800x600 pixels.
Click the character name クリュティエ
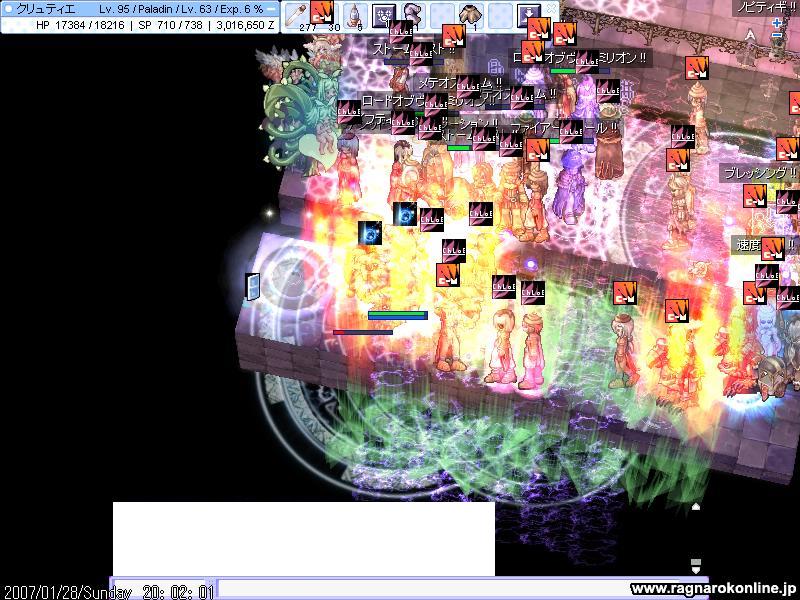click(x=46, y=9)
